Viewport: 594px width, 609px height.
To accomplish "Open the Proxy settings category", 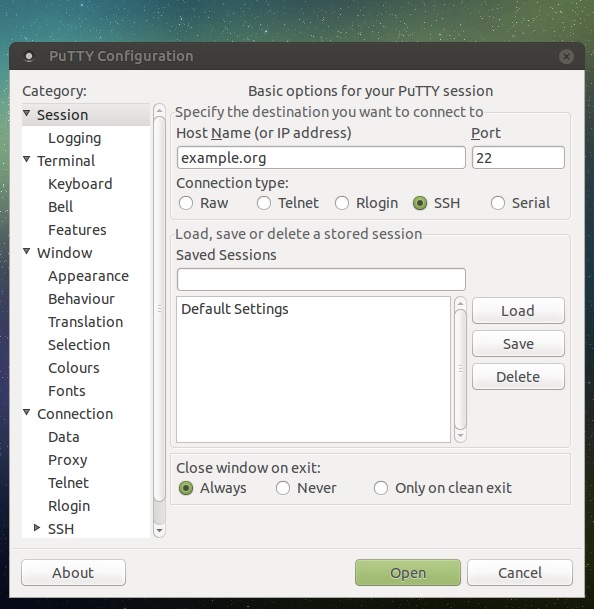I will pos(68,460).
